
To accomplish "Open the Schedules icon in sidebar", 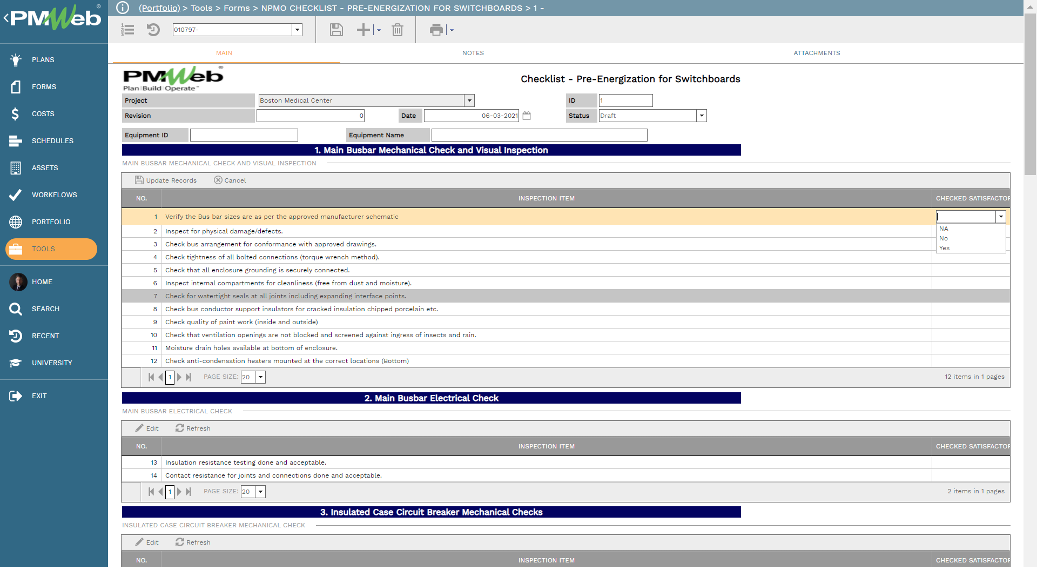I will 16,141.
